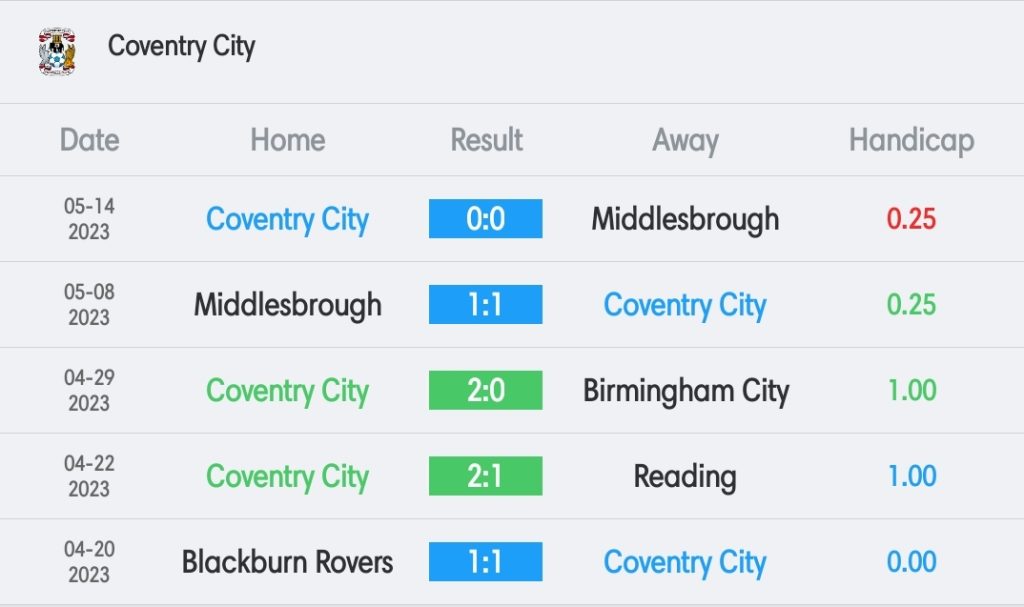This screenshot has height=607, width=1024.
Task: Open the Blackburn Rovers team link
Action: tap(287, 563)
